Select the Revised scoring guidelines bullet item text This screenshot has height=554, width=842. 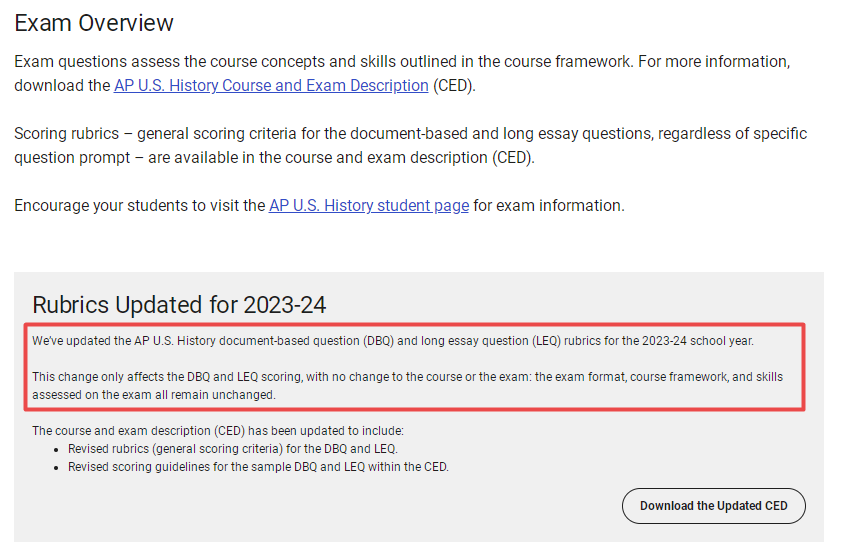pos(258,467)
